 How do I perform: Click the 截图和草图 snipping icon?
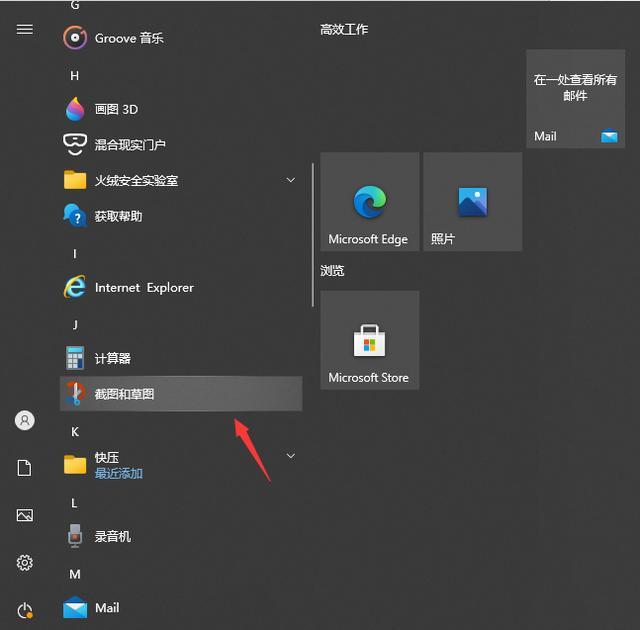(75, 393)
